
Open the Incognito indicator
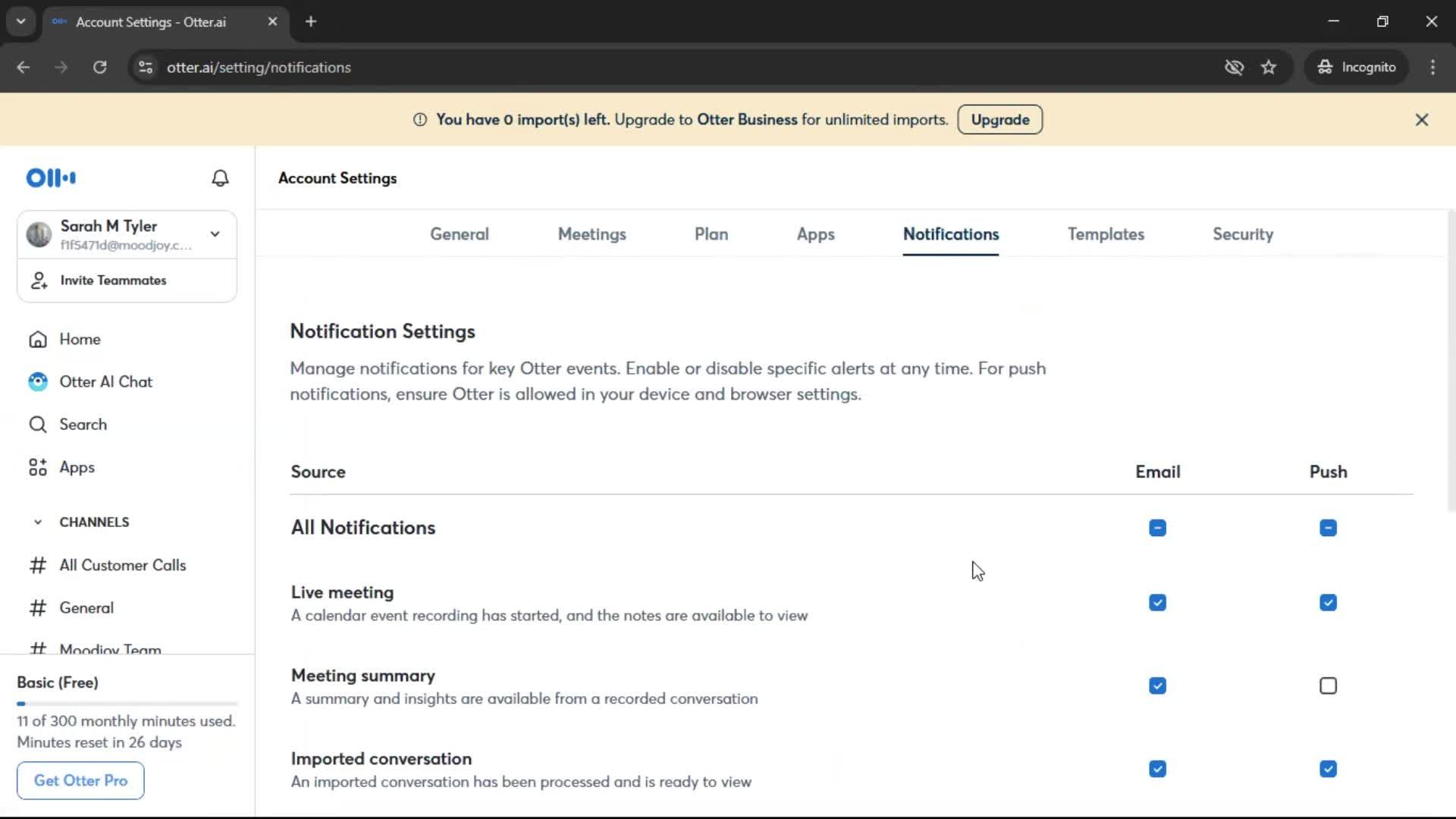(x=1357, y=67)
